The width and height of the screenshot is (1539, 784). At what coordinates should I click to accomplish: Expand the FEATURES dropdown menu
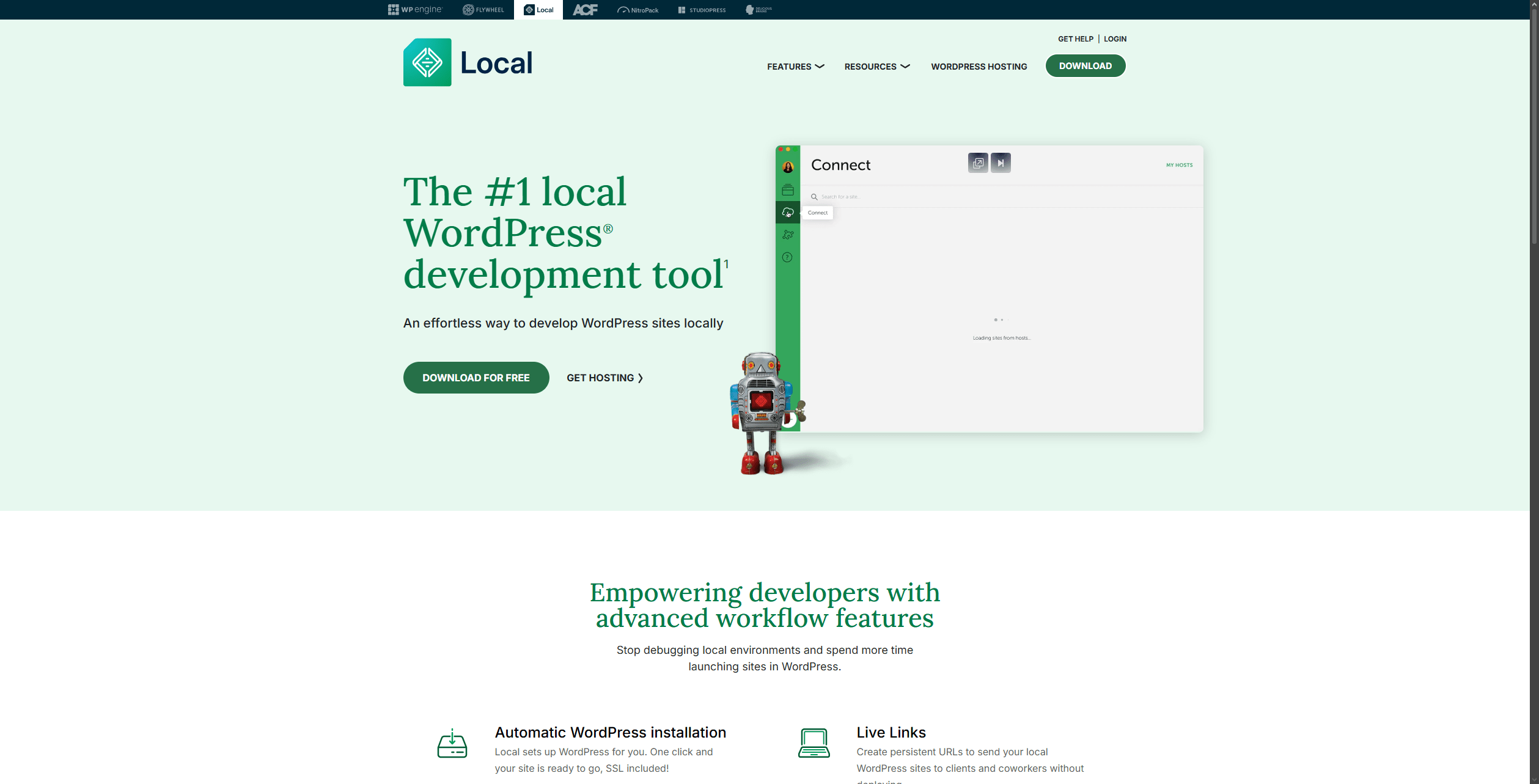tap(796, 67)
